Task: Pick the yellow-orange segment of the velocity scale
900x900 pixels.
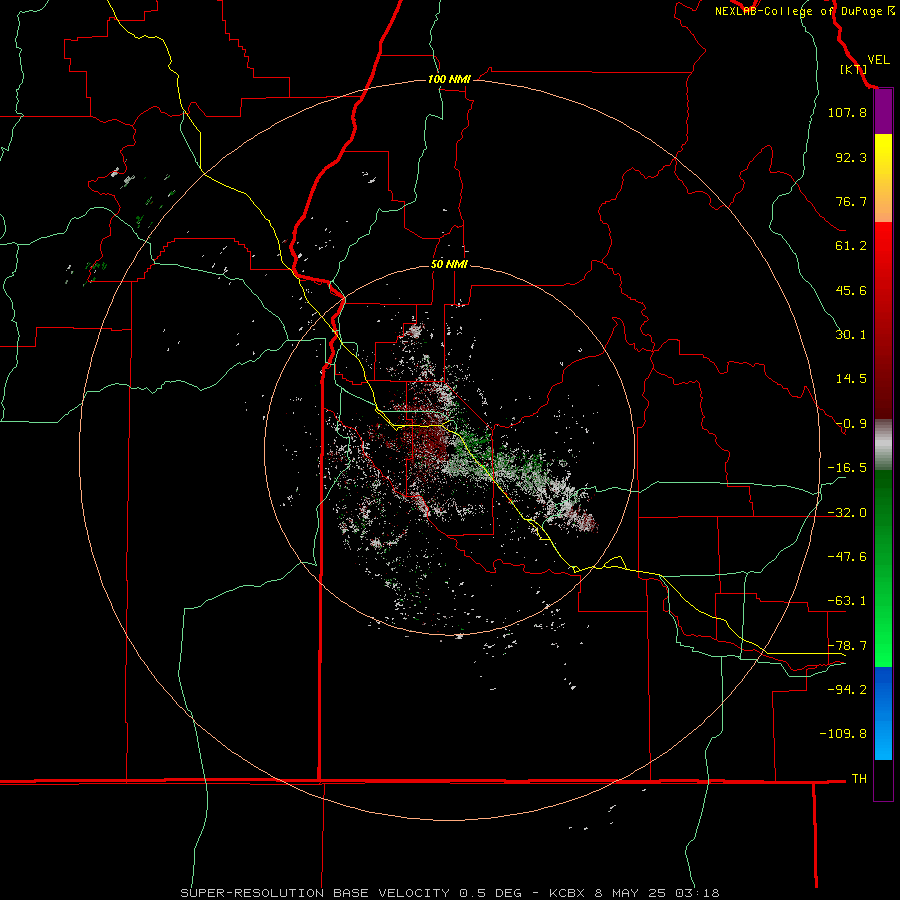Action: tap(883, 178)
